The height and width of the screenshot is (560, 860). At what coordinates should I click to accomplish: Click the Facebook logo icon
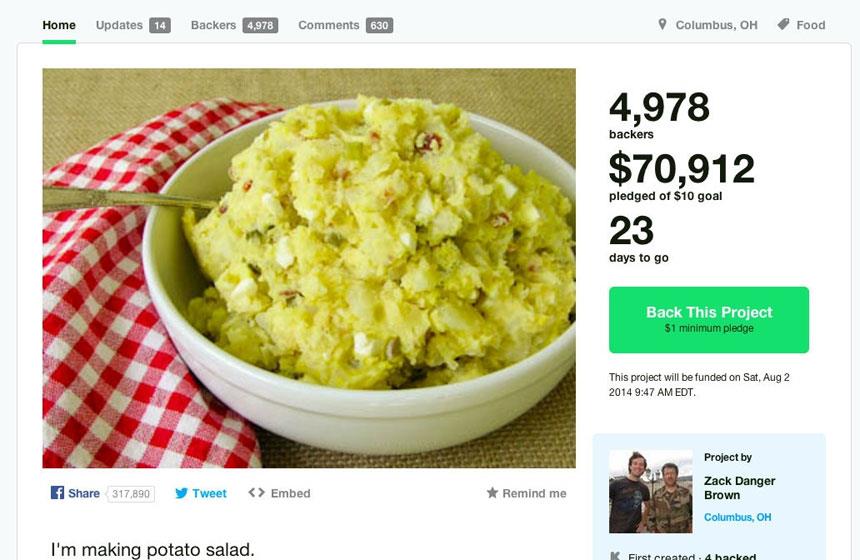(x=57, y=493)
